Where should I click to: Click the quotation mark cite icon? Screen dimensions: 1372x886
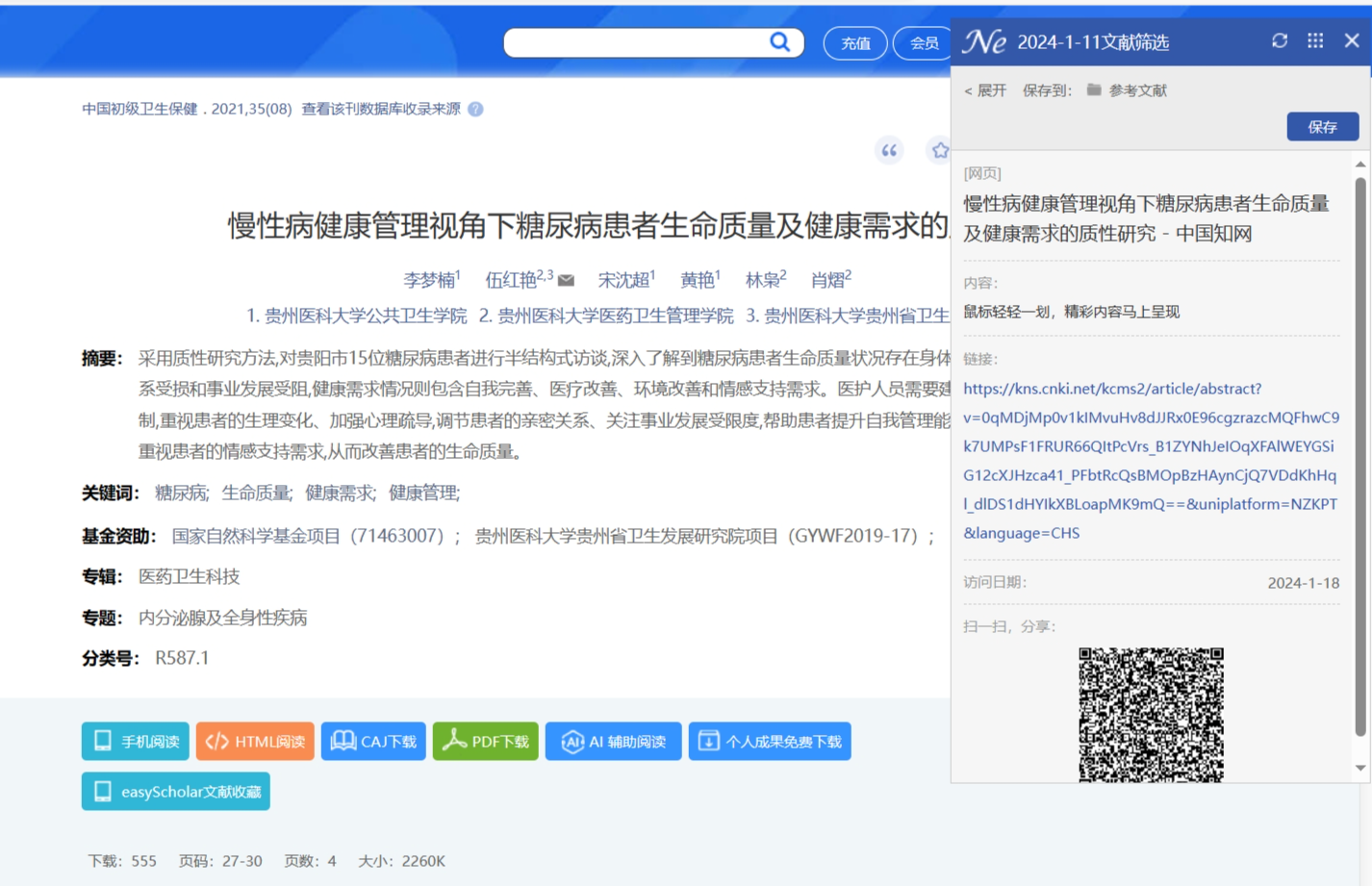tap(889, 150)
